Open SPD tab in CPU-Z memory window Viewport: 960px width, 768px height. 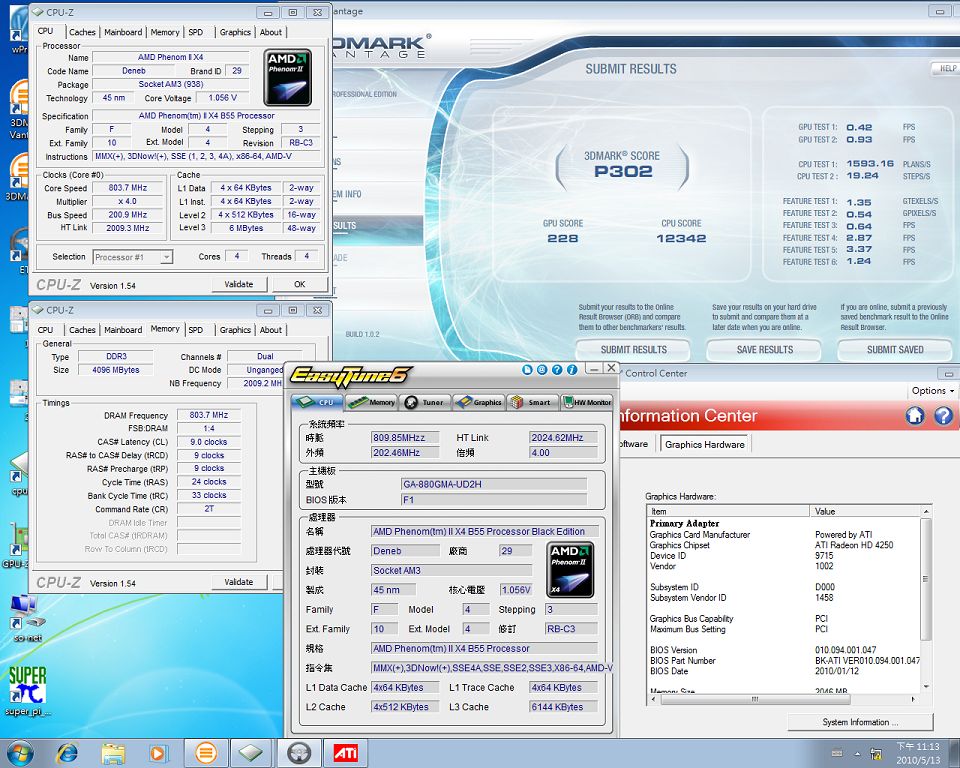pos(196,329)
